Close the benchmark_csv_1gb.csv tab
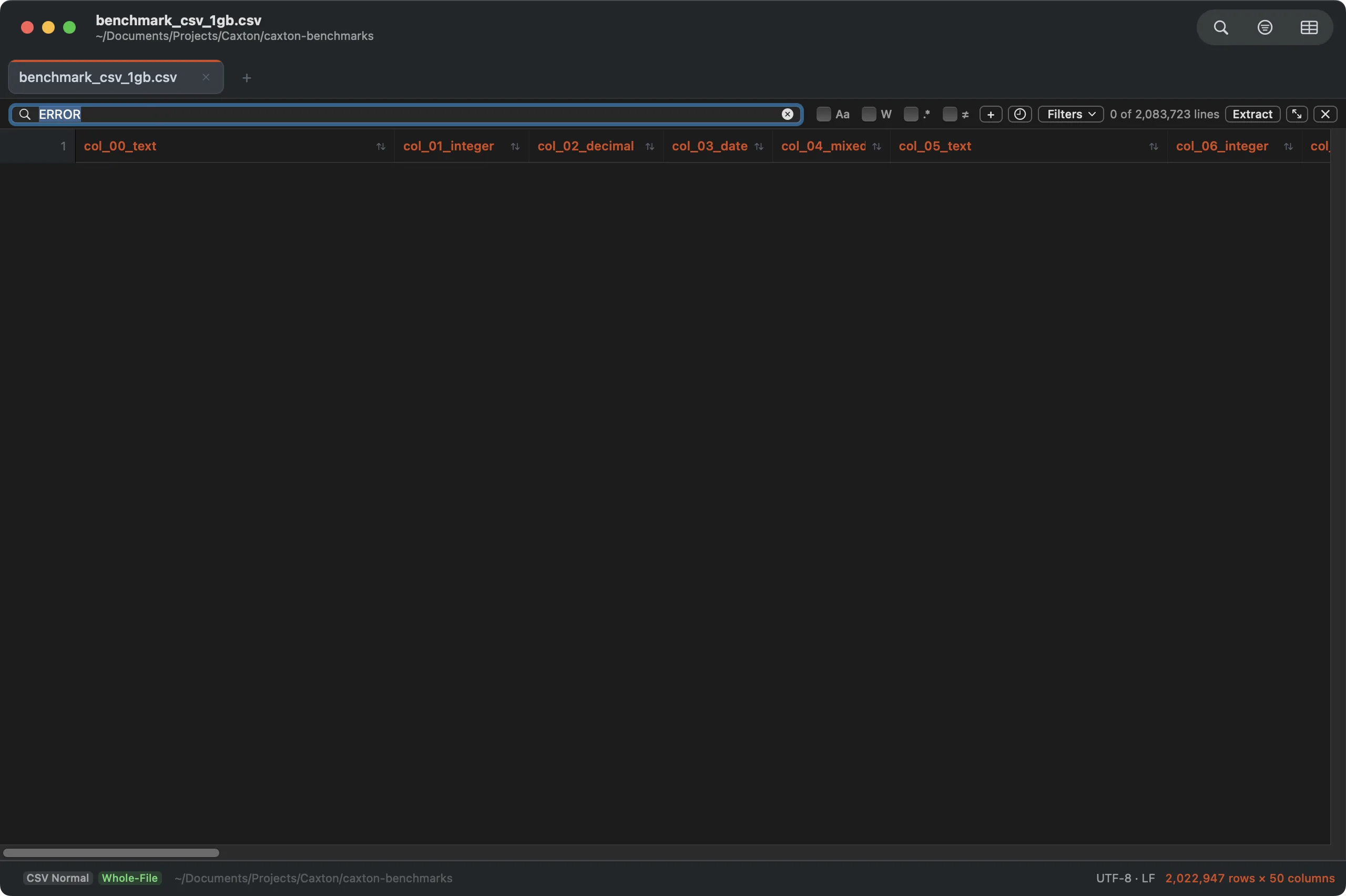The image size is (1346, 896). click(x=206, y=77)
